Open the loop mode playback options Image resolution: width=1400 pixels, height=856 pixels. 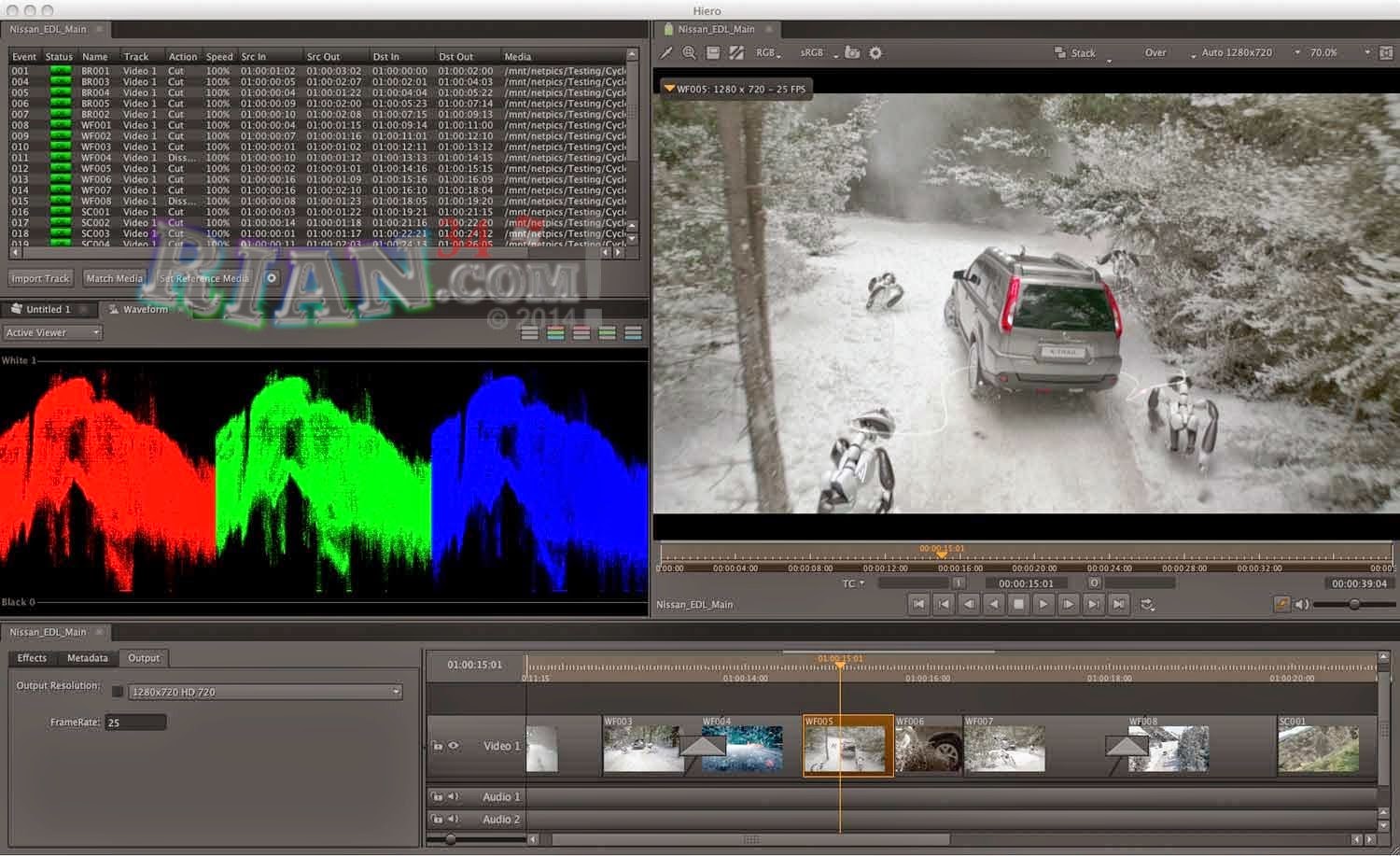point(1148,605)
